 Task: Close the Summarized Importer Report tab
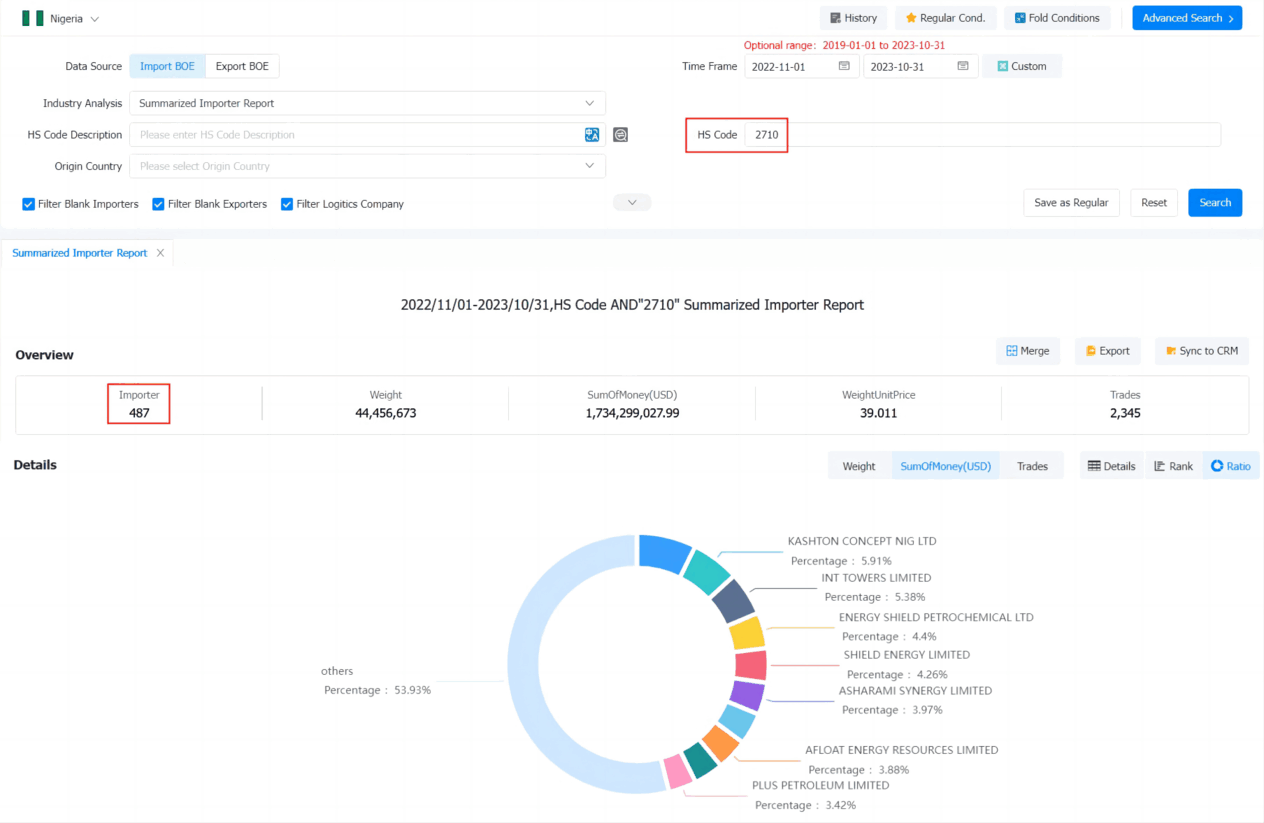[x=160, y=253]
